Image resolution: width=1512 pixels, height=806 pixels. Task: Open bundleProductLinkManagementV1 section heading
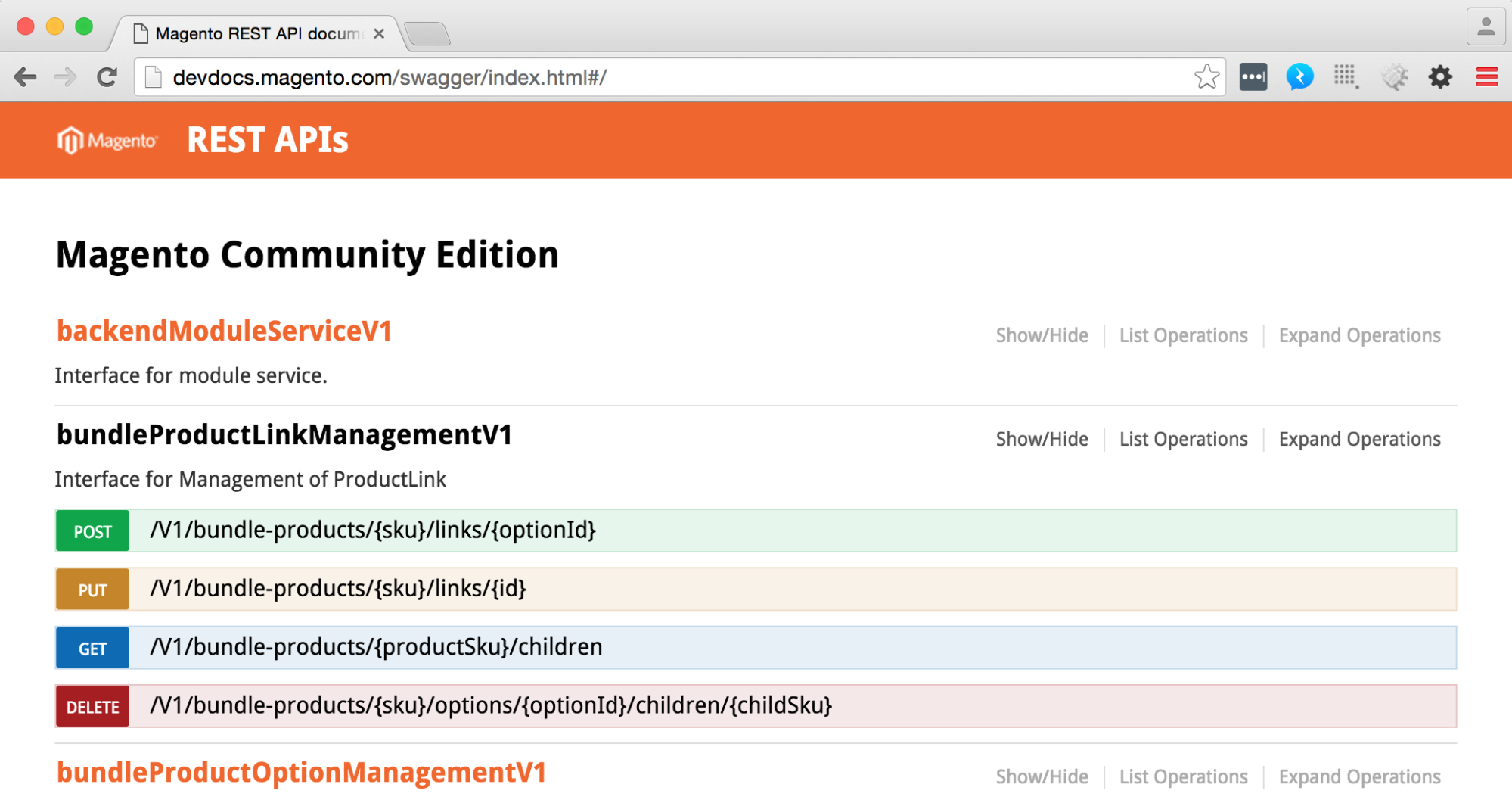284,434
